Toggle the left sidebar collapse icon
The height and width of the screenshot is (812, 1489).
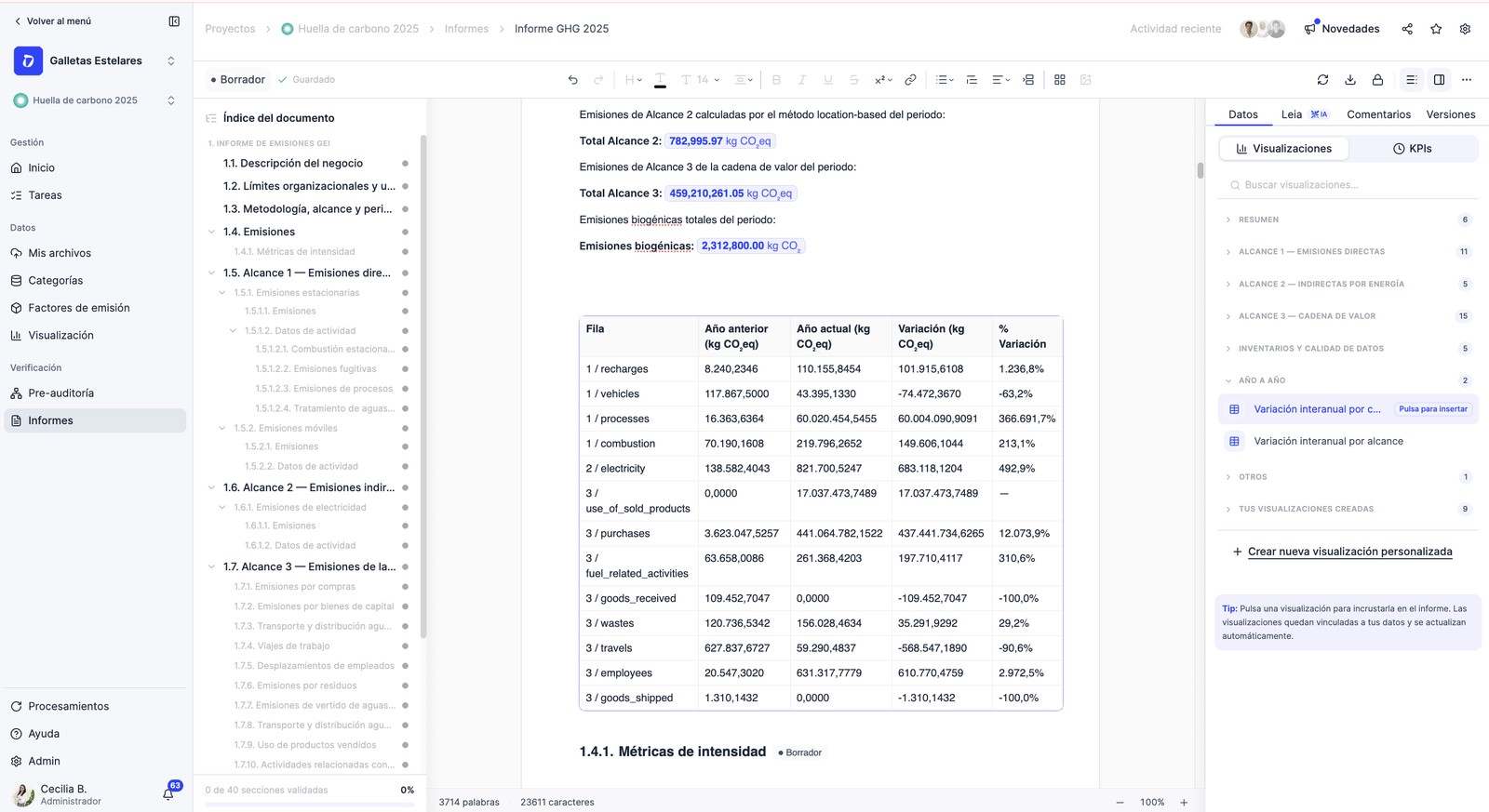click(x=174, y=20)
